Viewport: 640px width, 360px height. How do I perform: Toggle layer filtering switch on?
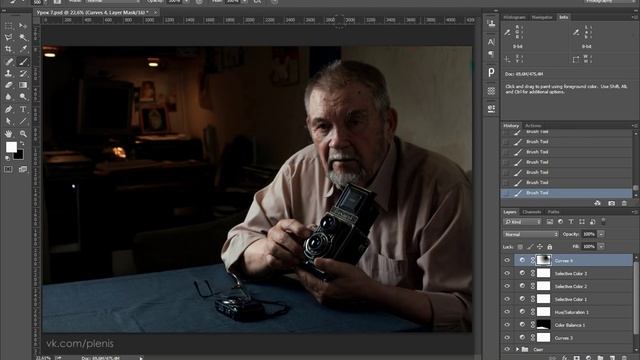603,222
